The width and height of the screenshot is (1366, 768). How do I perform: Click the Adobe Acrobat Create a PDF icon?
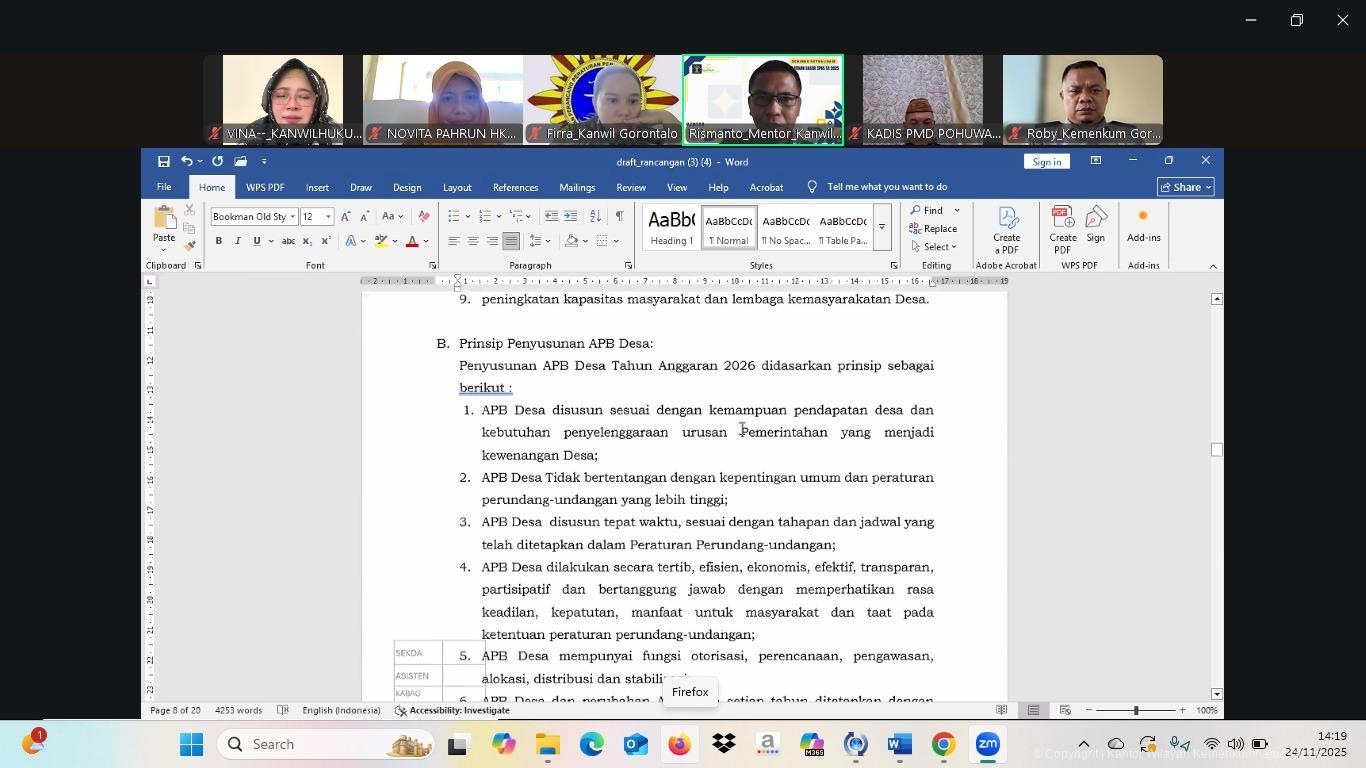tap(1006, 230)
